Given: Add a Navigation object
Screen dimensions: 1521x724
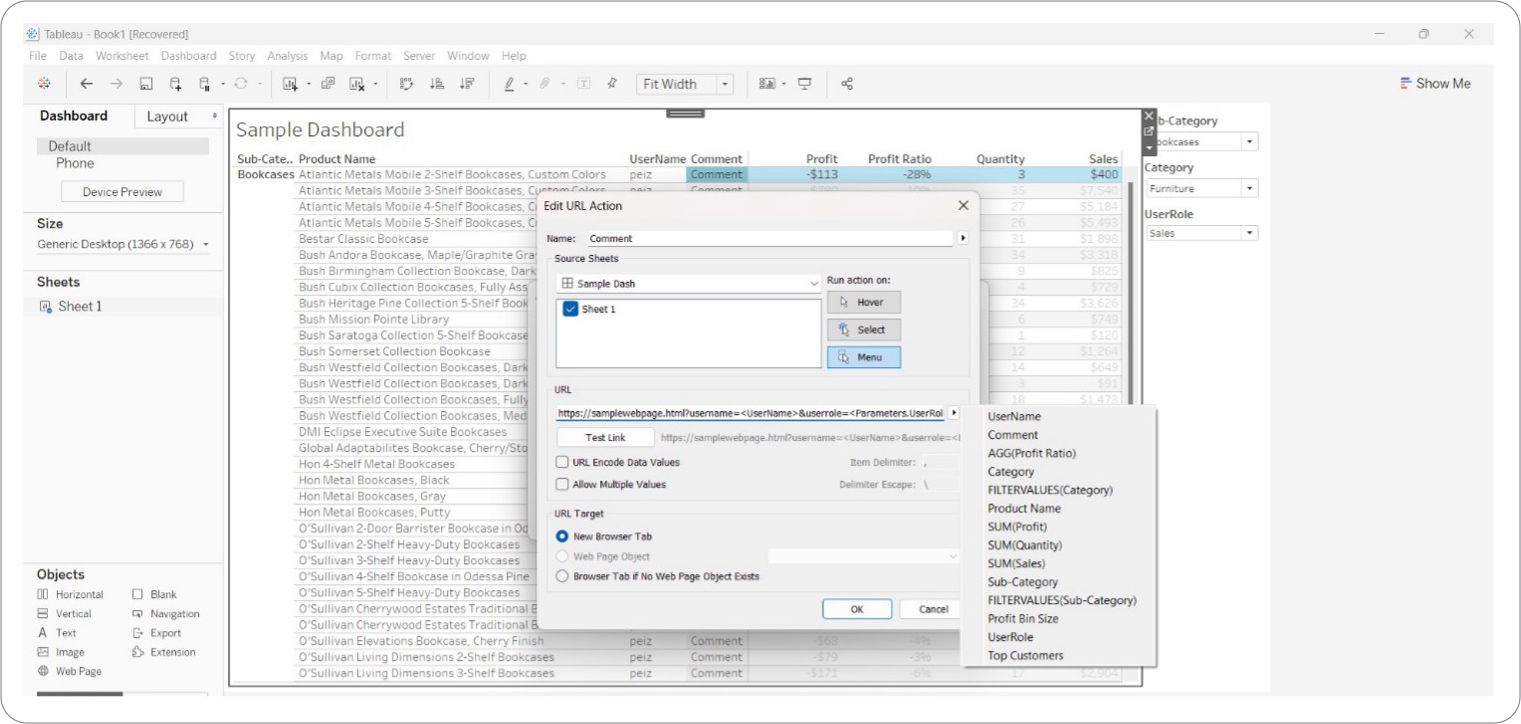Looking at the screenshot, I should tap(166, 613).
